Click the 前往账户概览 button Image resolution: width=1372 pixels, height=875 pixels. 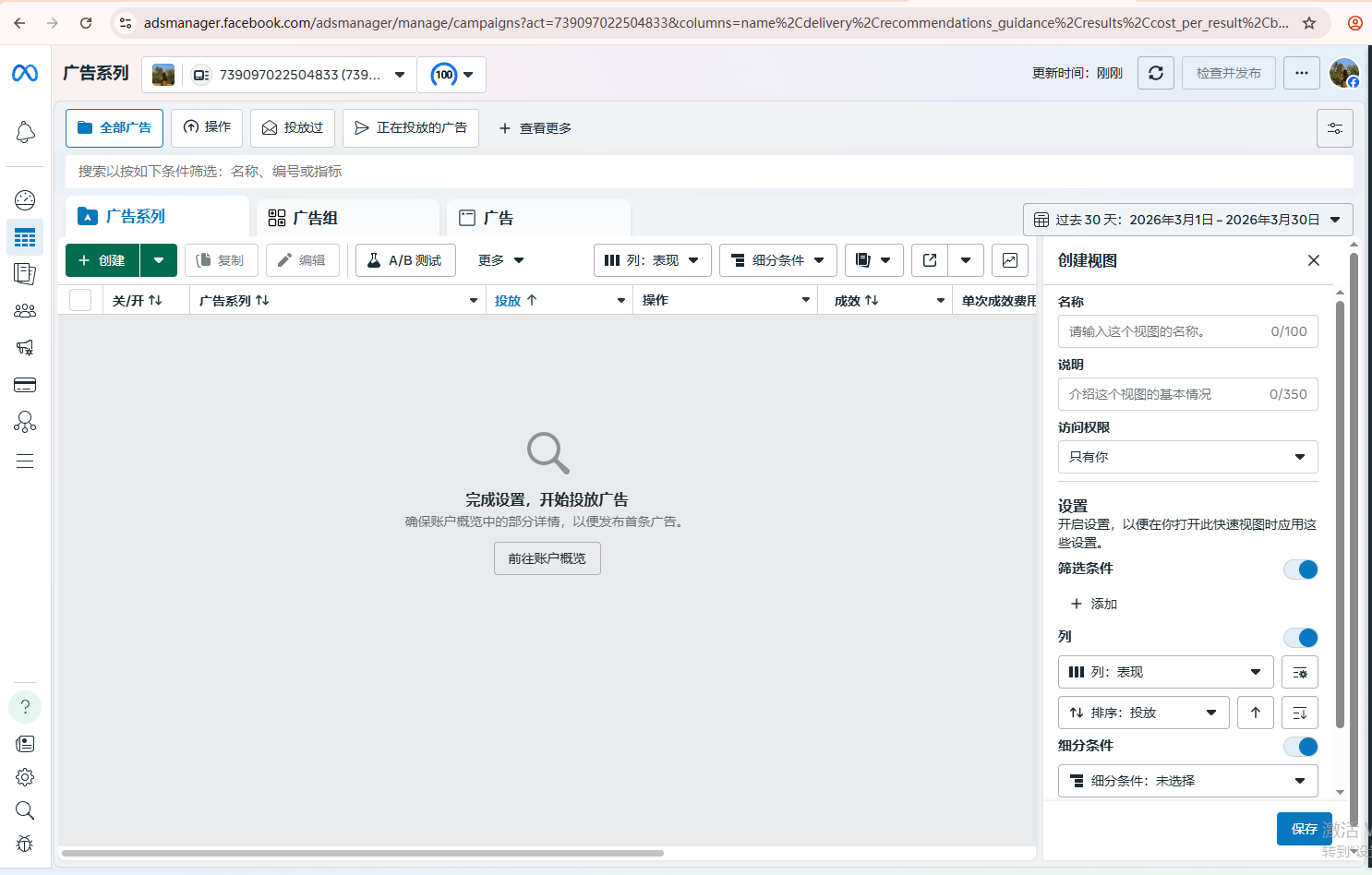(547, 558)
